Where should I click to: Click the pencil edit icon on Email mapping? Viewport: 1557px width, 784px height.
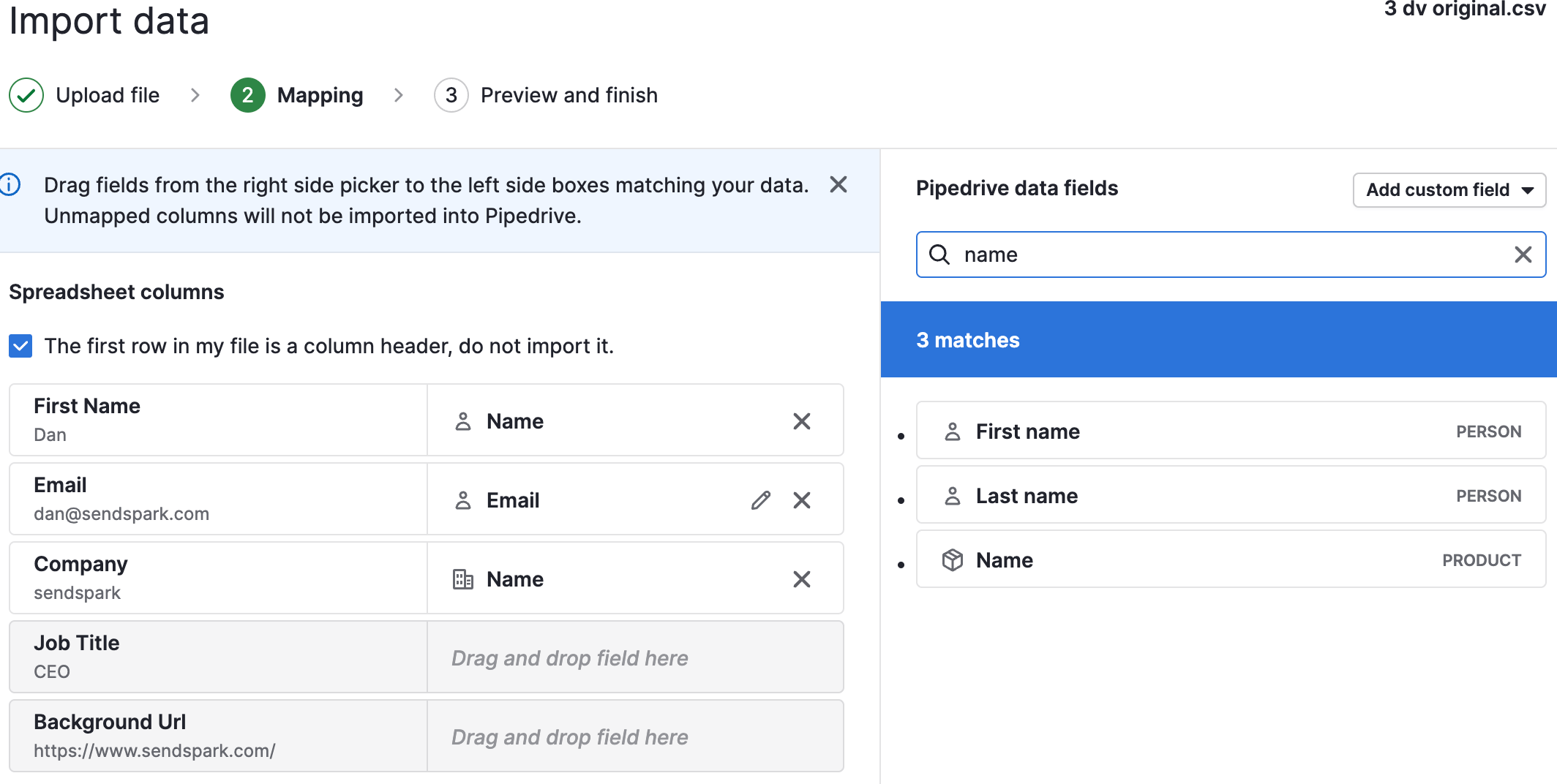pos(761,500)
